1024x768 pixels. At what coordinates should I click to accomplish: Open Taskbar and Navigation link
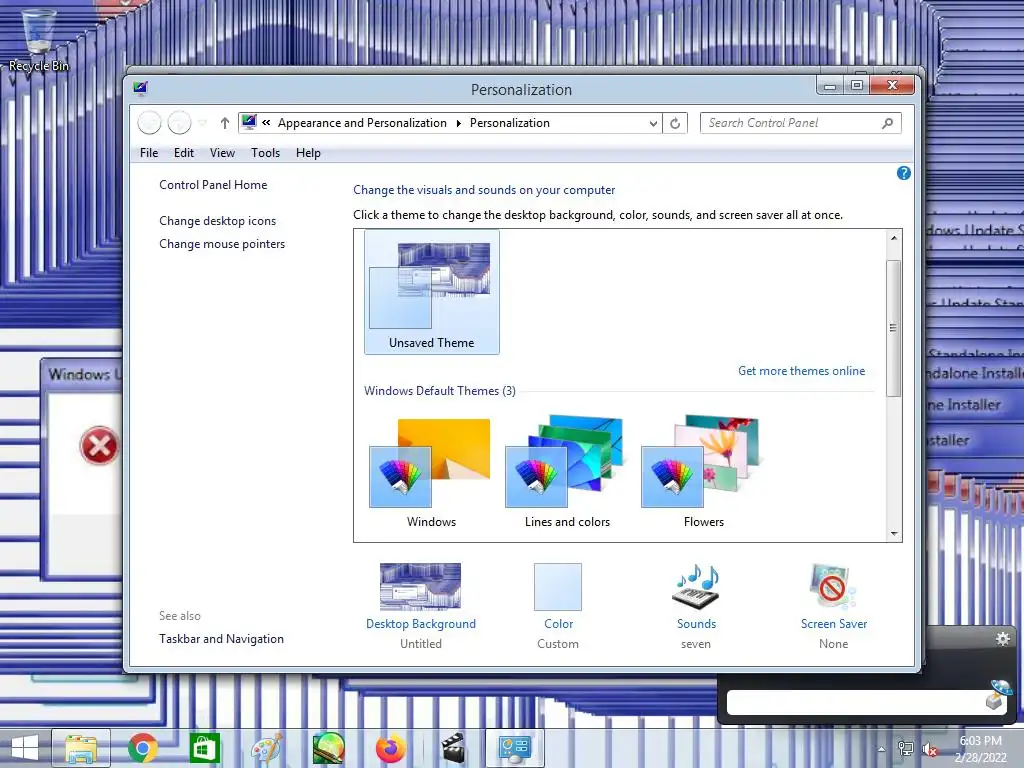click(221, 639)
